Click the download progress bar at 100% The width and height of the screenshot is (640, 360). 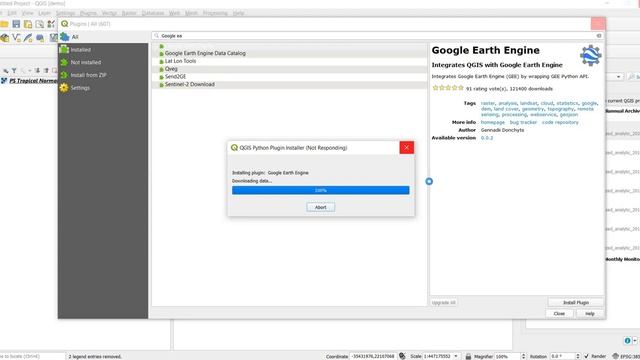pos(320,190)
